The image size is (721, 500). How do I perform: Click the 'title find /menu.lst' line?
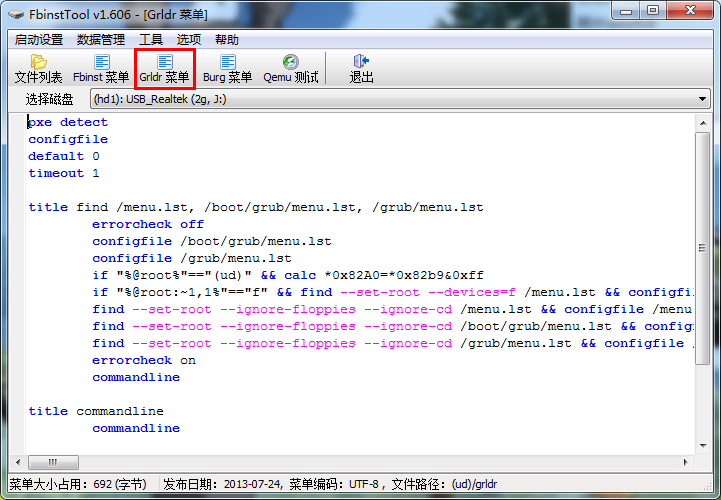point(256,207)
